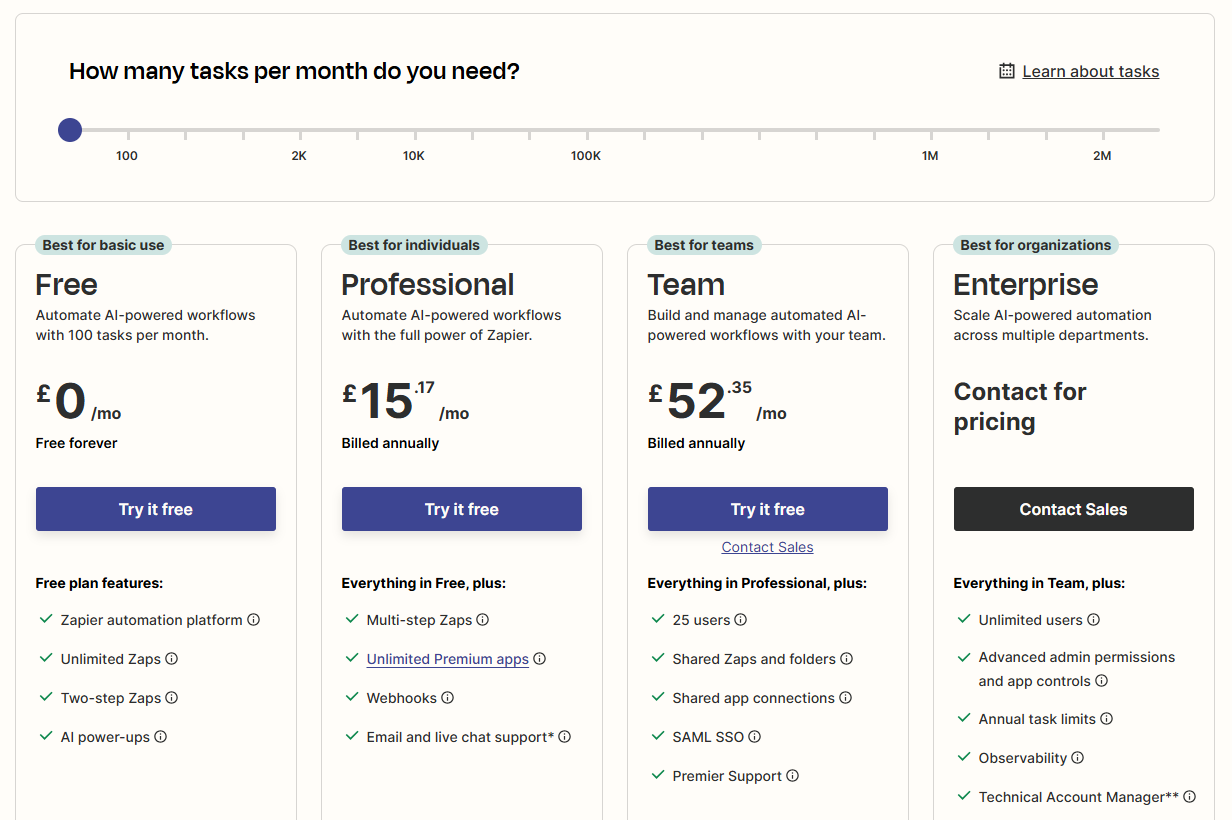Screen dimensions: 1232x820
Task: Click info icon beside Technical Account Manager
Action: pos(1189,797)
